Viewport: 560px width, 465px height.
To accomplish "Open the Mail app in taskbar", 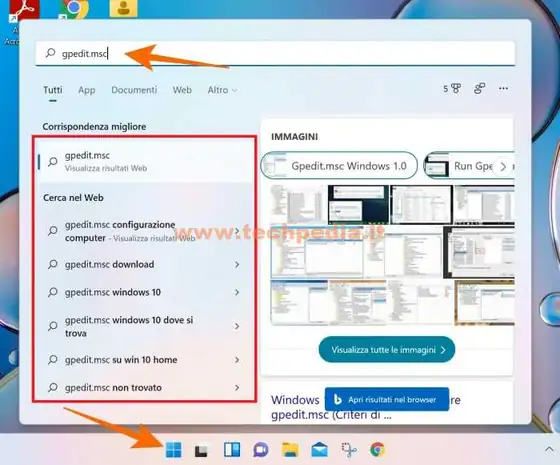I will click(319, 450).
